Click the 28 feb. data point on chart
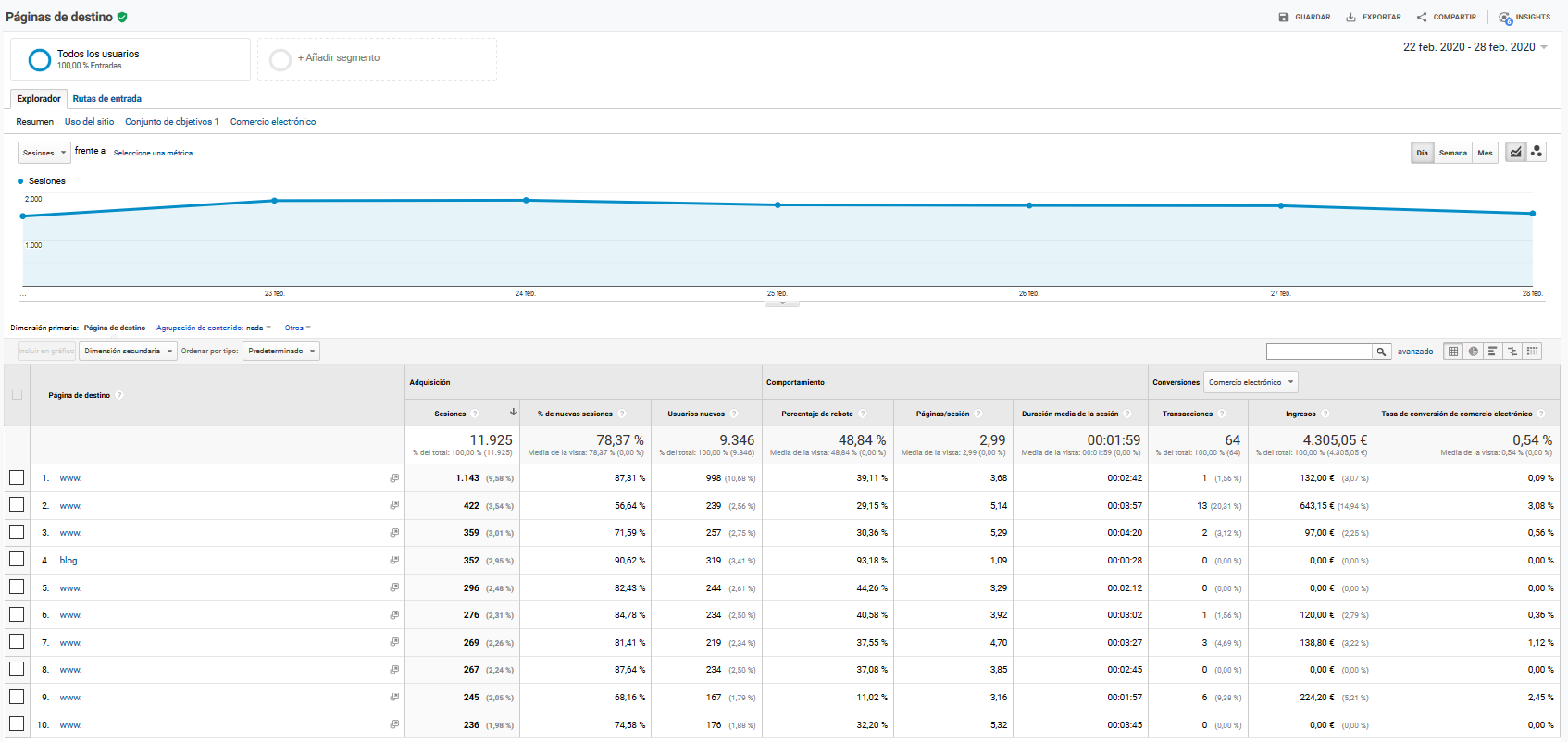 click(x=1533, y=214)
